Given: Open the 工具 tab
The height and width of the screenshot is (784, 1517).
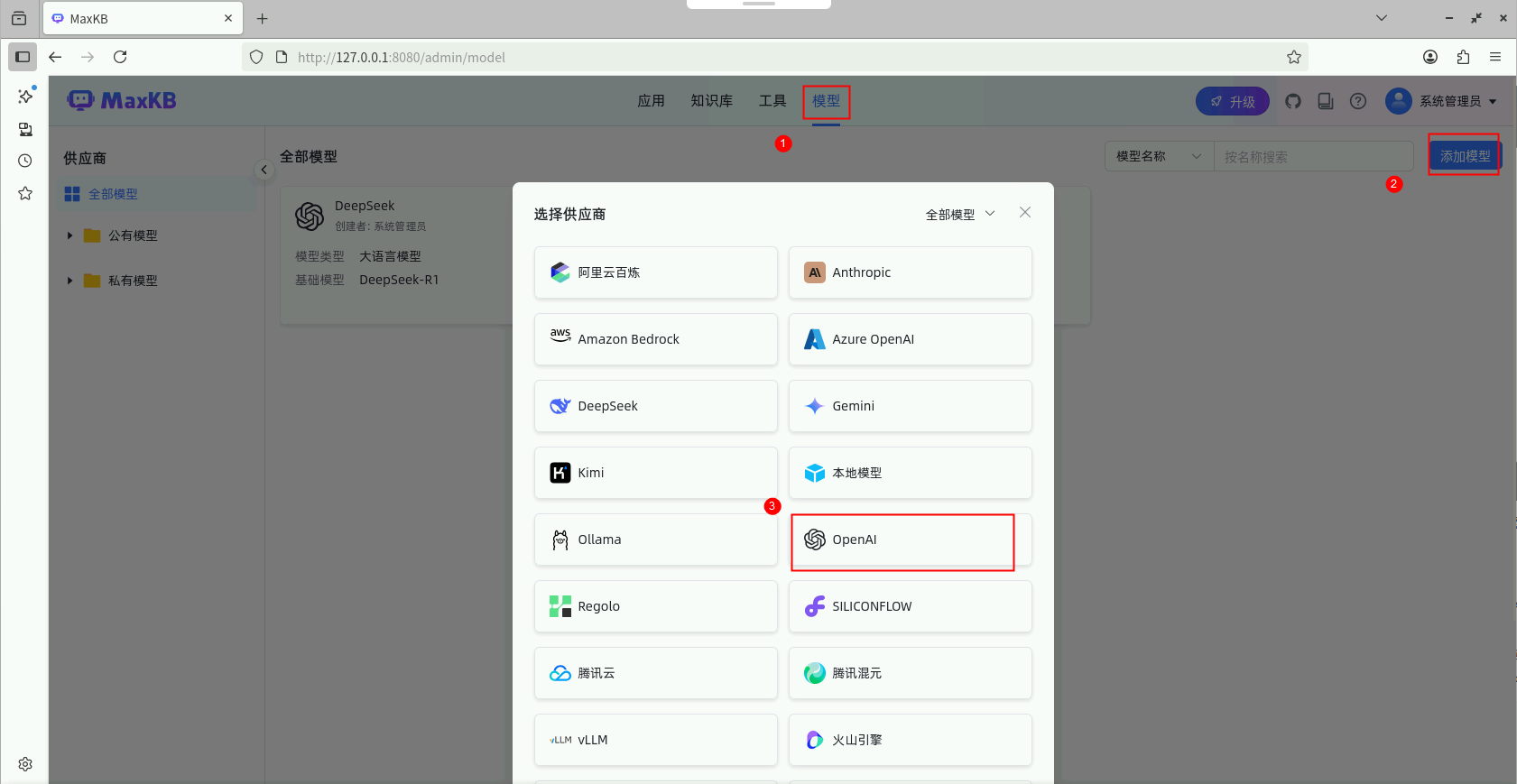Looking at the screenshot, I should point(772,101).
